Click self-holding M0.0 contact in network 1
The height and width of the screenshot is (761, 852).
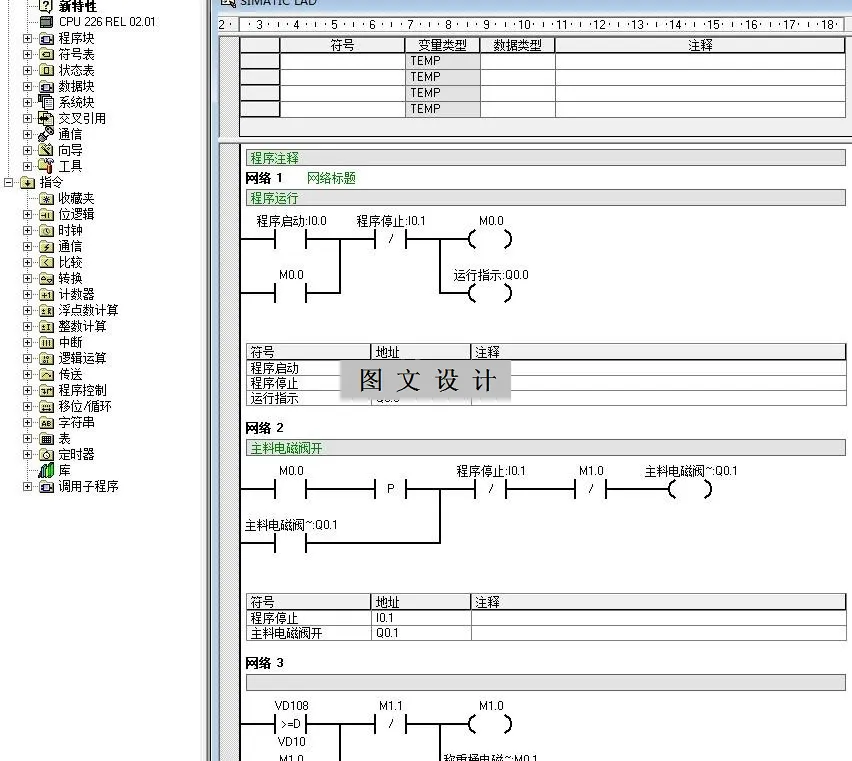[291, 293]
